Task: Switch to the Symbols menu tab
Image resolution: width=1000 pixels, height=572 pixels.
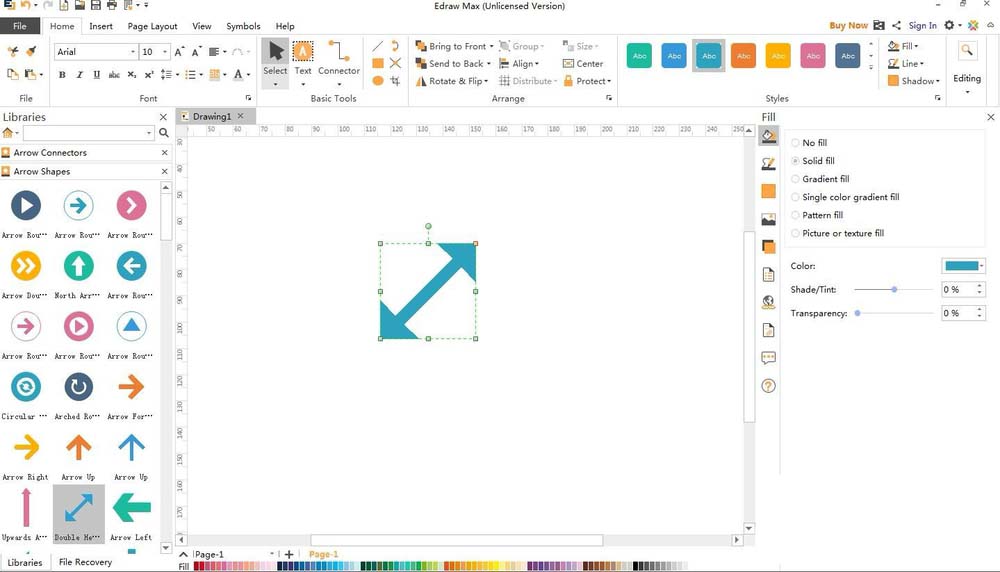Action: point(243,26)
